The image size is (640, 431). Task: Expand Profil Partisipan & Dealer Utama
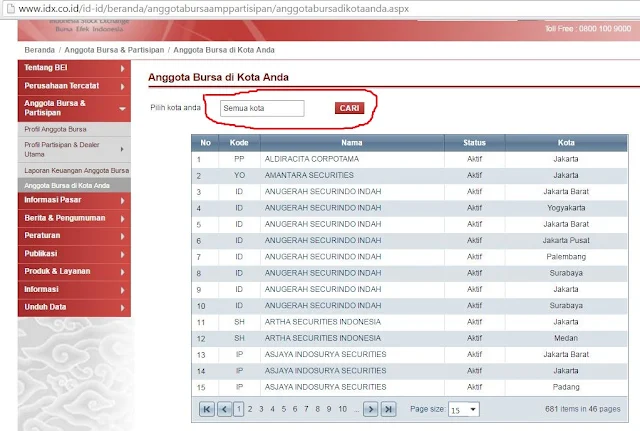[122, 149]
